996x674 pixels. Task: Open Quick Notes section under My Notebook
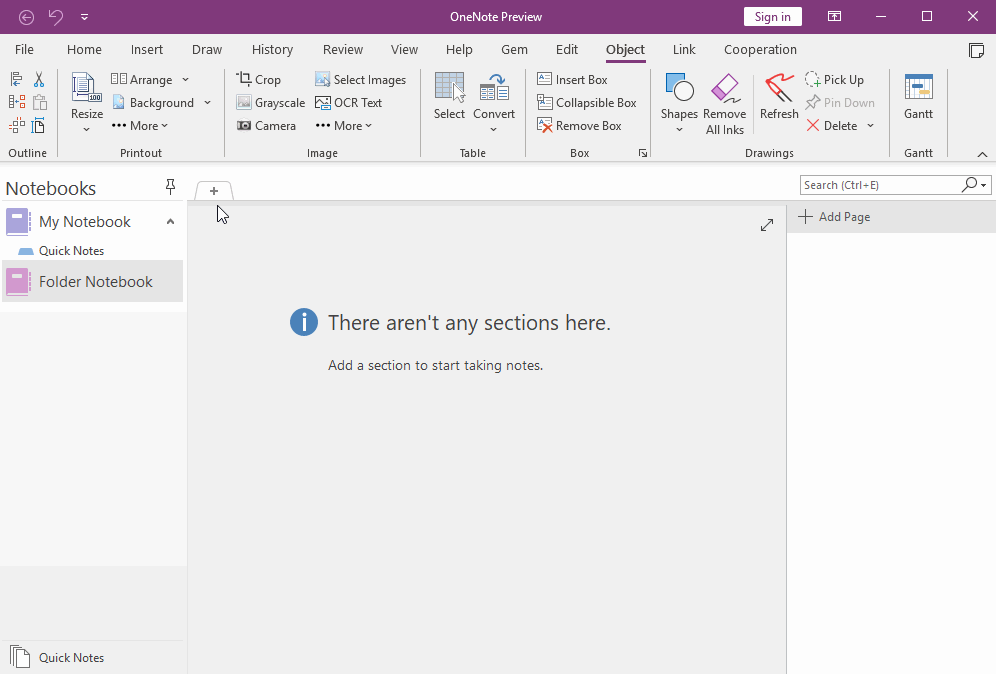[71, 250]
